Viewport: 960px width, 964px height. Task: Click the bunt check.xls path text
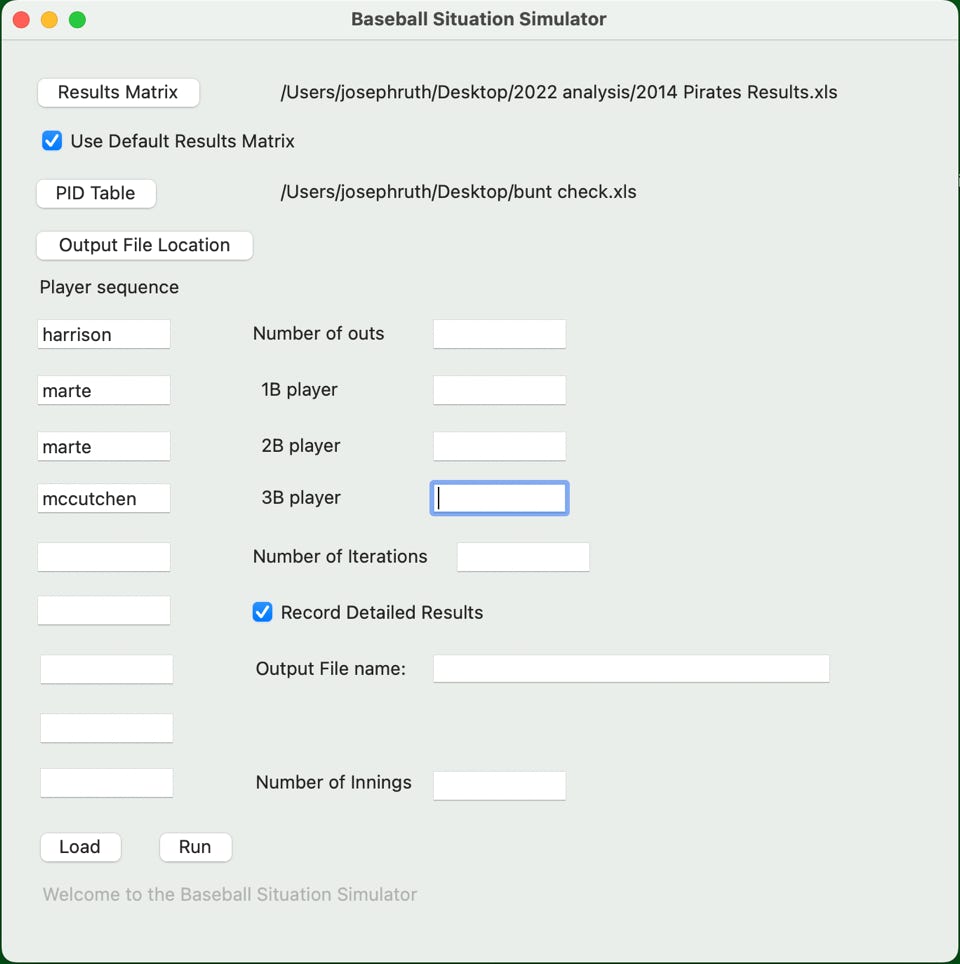(x=458, y=192)
